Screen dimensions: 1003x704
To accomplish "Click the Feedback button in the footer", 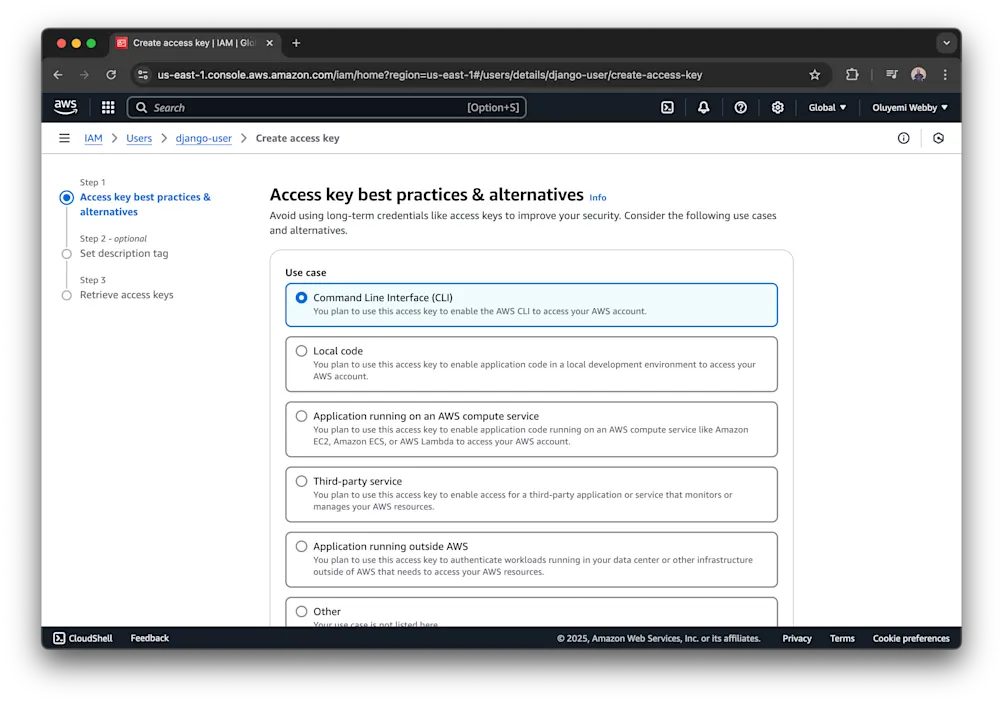I will tap(148, 637).
